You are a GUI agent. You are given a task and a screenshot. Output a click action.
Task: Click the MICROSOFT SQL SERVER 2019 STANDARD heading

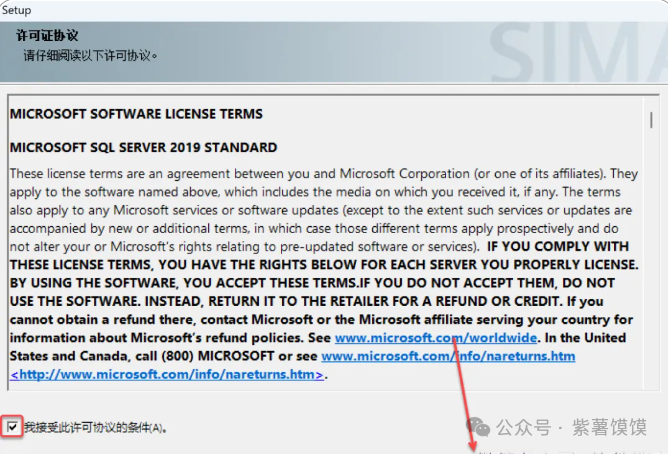coord(143,147)
